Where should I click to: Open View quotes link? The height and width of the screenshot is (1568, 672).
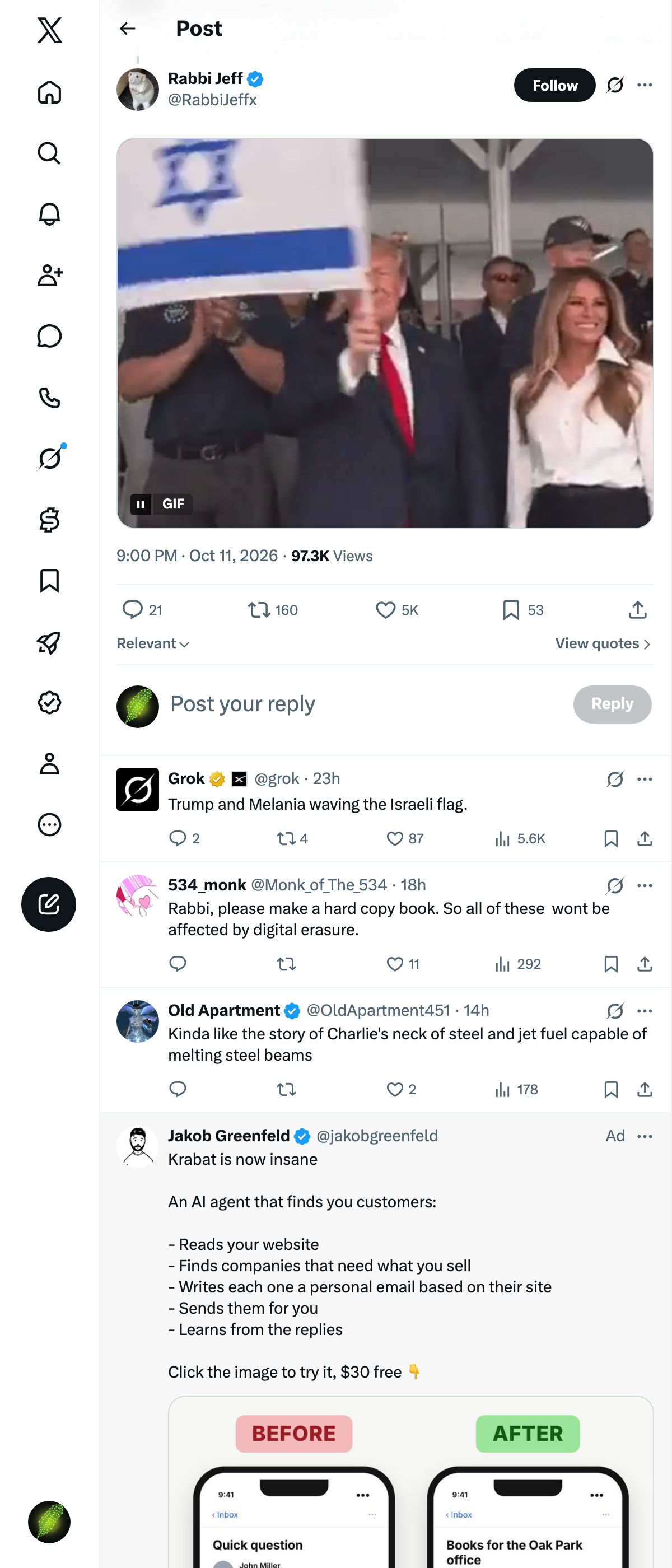point(603,643)
